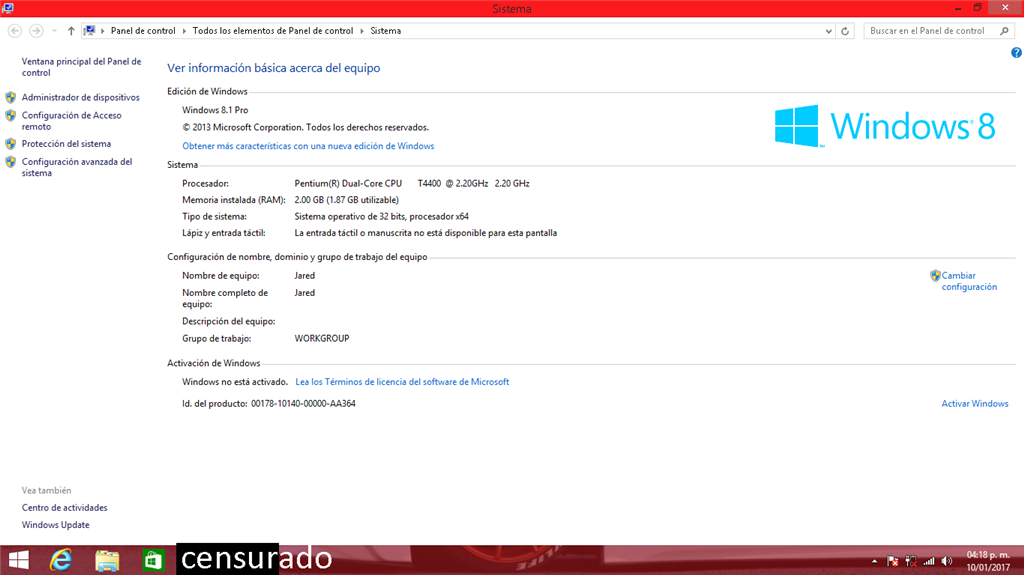The image size is (1024, 575).
Task: Click the RAM value '2.00 GB (1.87 GB utilizable)'
Action: click(346, 200)
